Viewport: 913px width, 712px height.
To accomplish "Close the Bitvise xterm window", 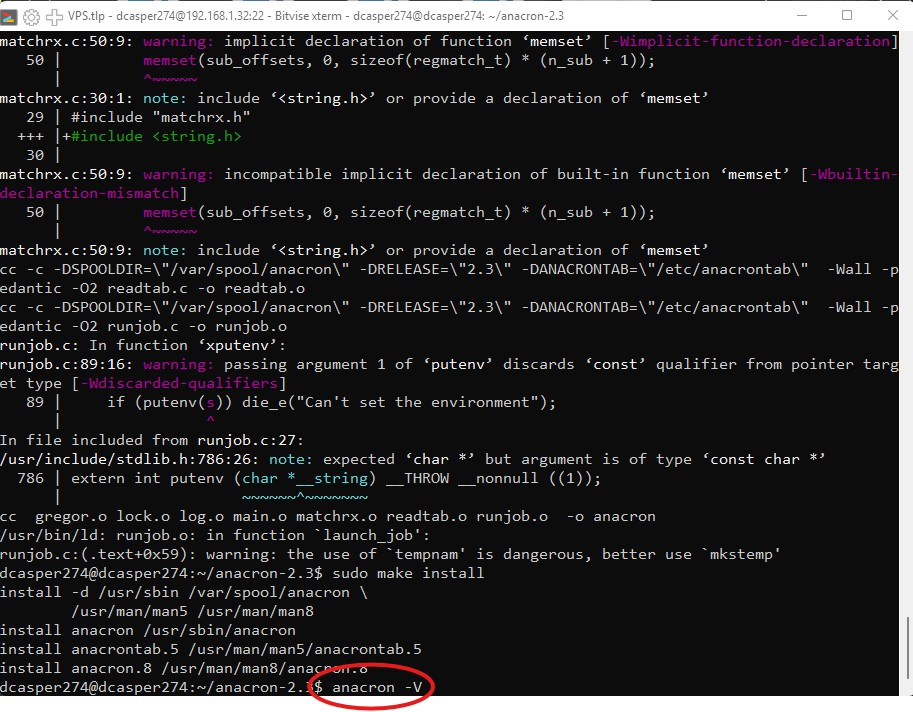I will pyautogui.click(x=891, y=16).
